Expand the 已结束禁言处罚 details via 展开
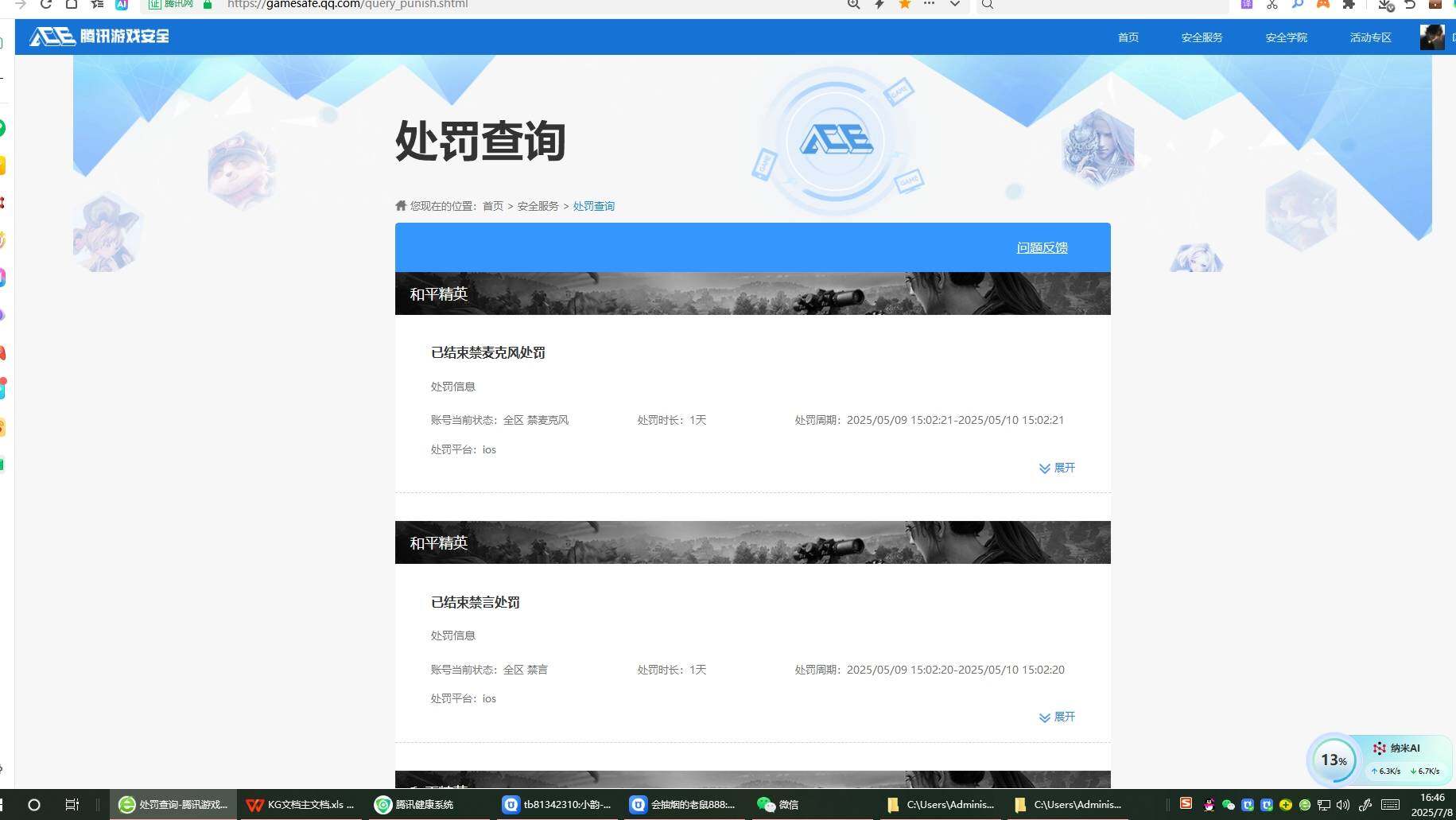1456x820 pixels. pyautogui.click(x=1058, y=717)
